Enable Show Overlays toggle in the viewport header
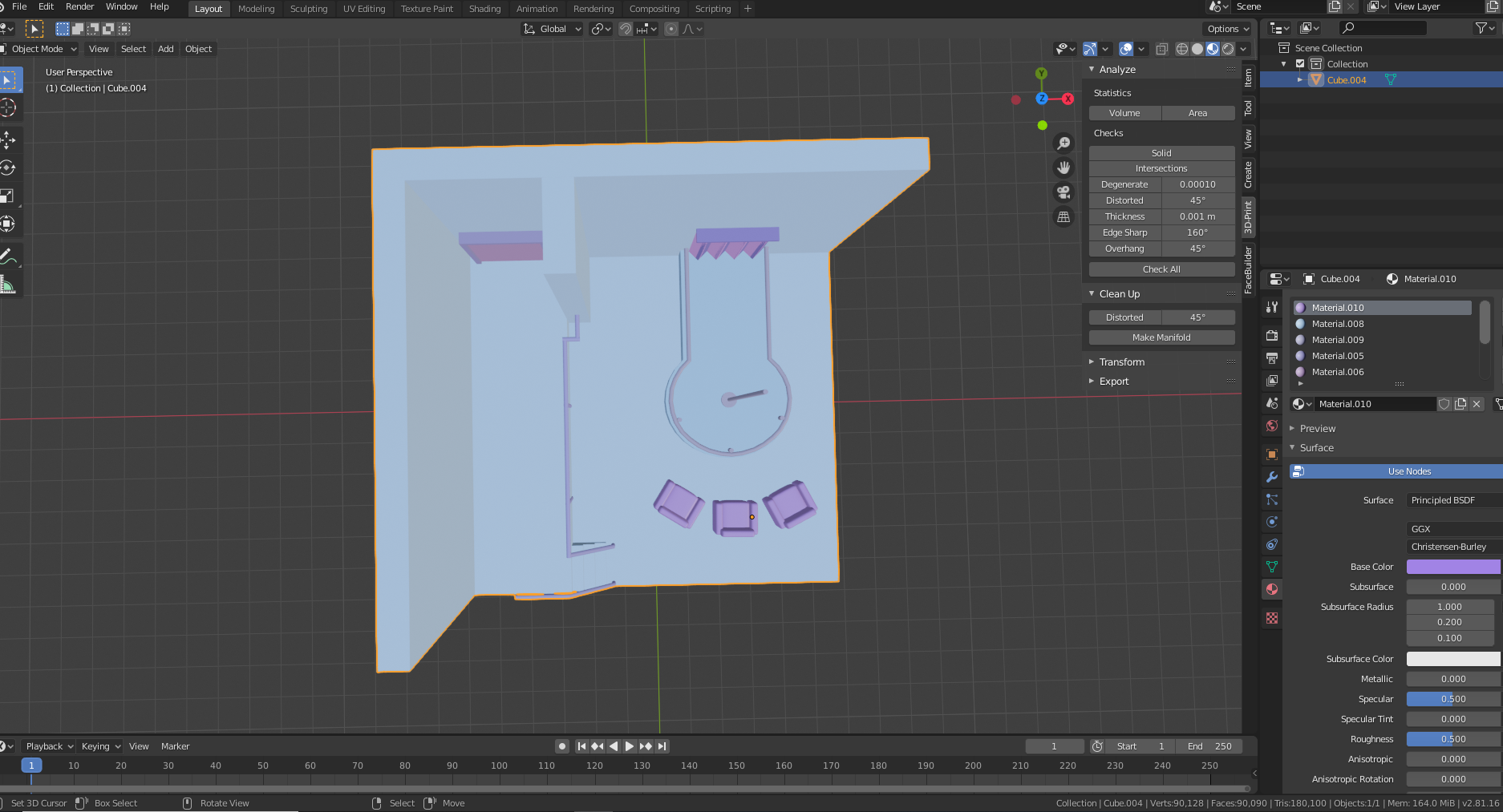The width and height of the screenshot is (1503, 812). pos(1126,48)
